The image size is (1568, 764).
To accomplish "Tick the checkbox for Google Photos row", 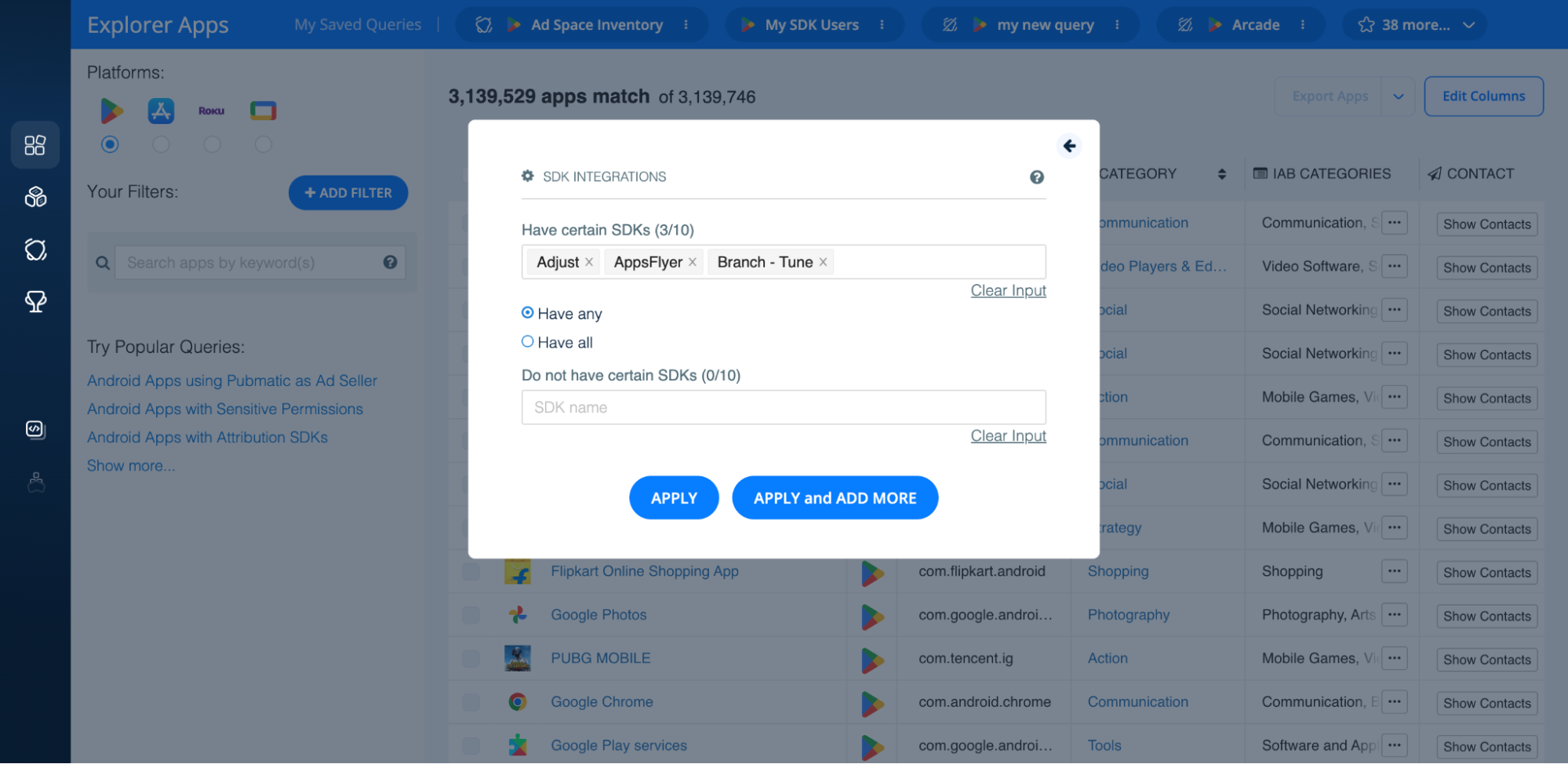I will pyautogui.click(x=471, y=615).
